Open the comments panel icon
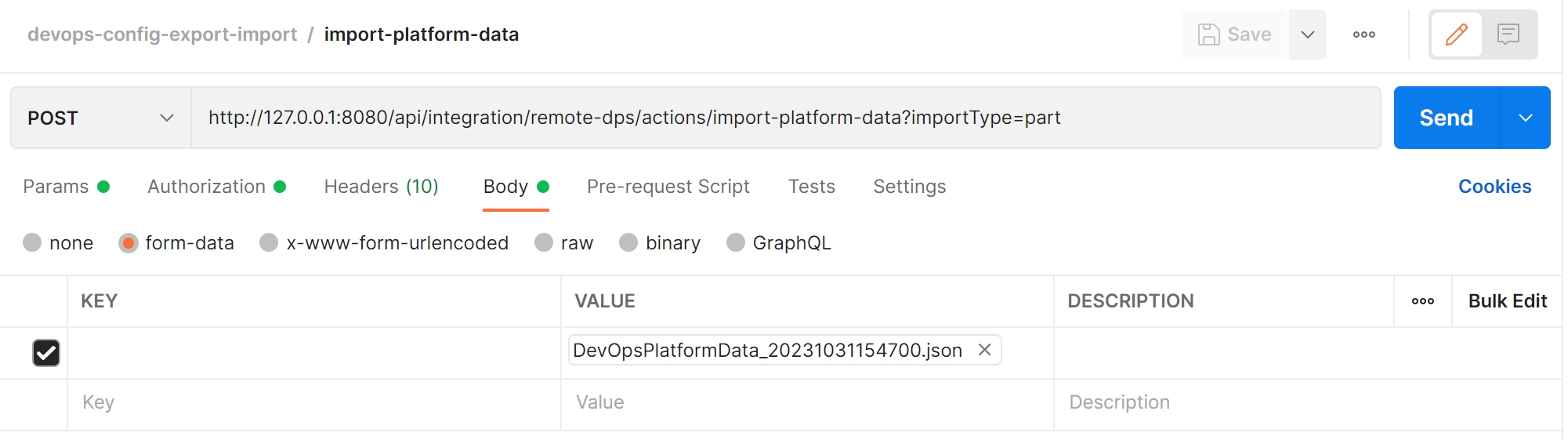 tap(1508, 35)
